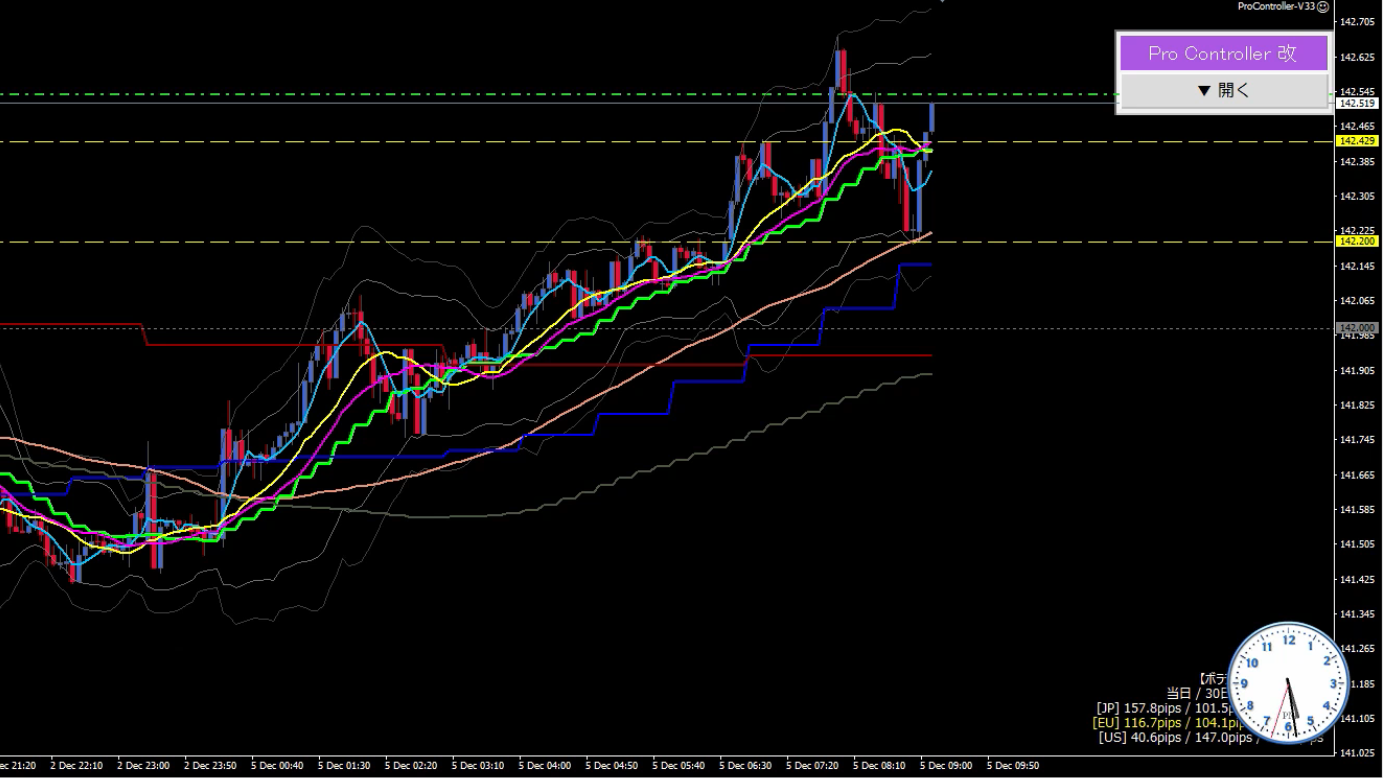
Task: Click the smiley face icon beside ProController-V33
Action: pos(1323,6)
